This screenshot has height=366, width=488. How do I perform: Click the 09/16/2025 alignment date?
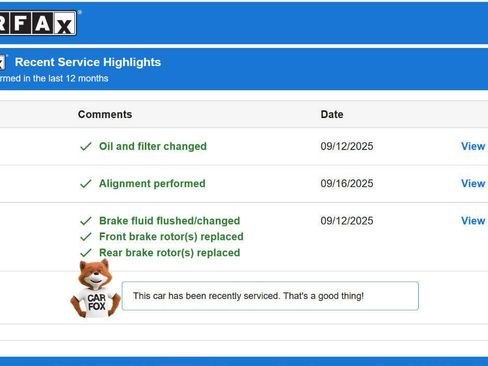(347, 184)
